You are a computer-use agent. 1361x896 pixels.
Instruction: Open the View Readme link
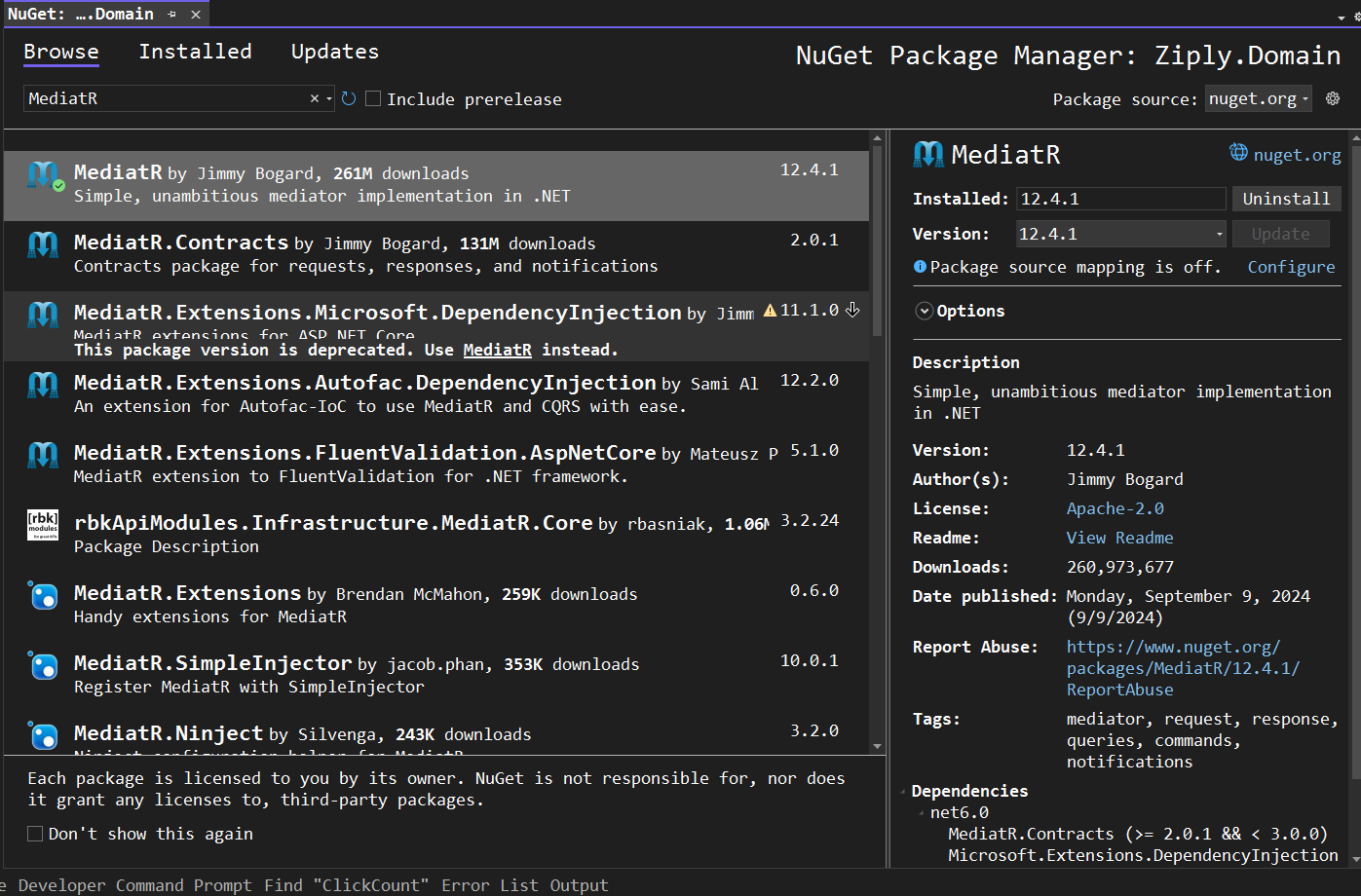(x=1119, y=538)
